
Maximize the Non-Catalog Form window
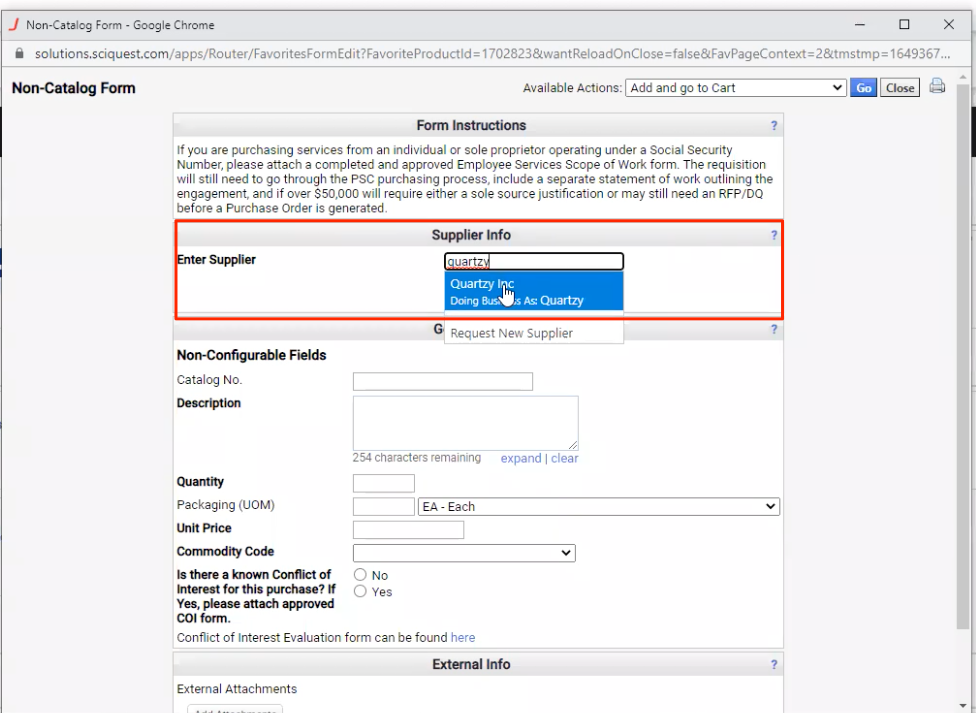coord(904,24)
